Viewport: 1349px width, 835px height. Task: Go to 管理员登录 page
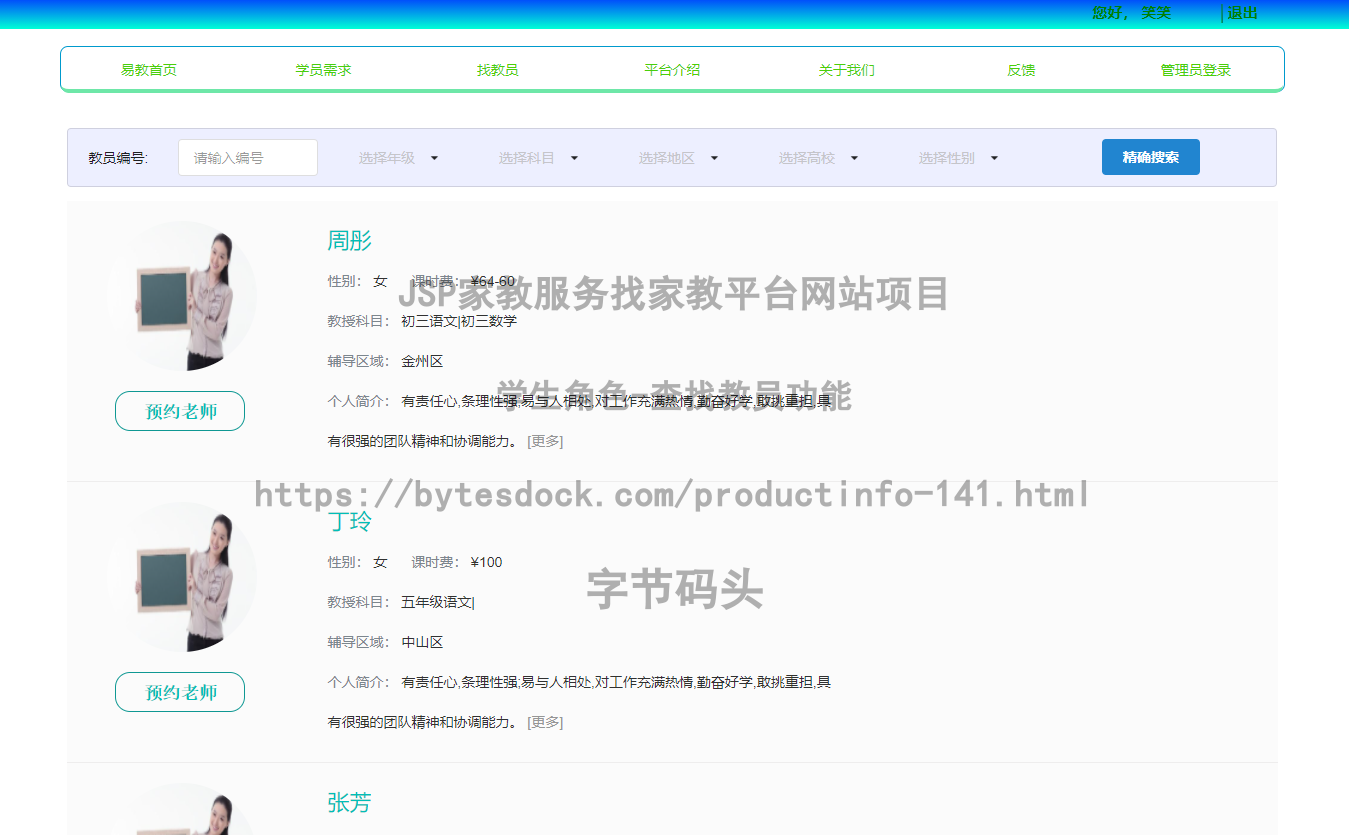click(x=1195, y=70)
